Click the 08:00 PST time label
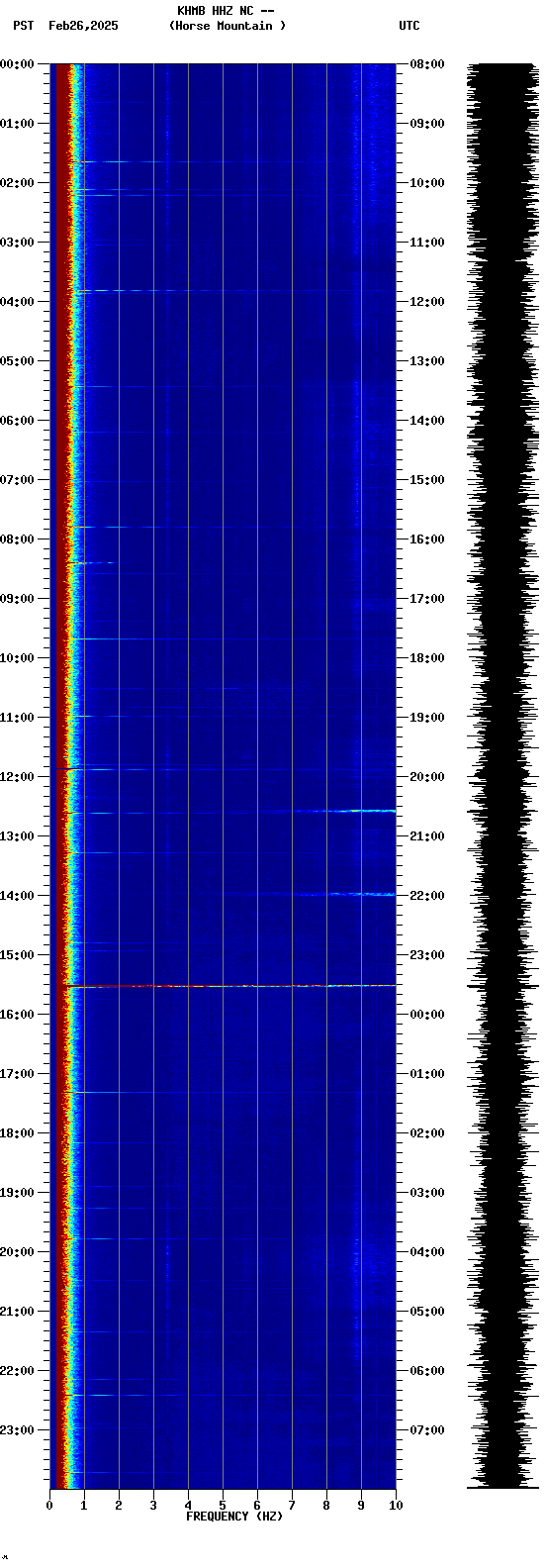Image resolution: width=546 pixels, height=1568 pixels. 18,539
